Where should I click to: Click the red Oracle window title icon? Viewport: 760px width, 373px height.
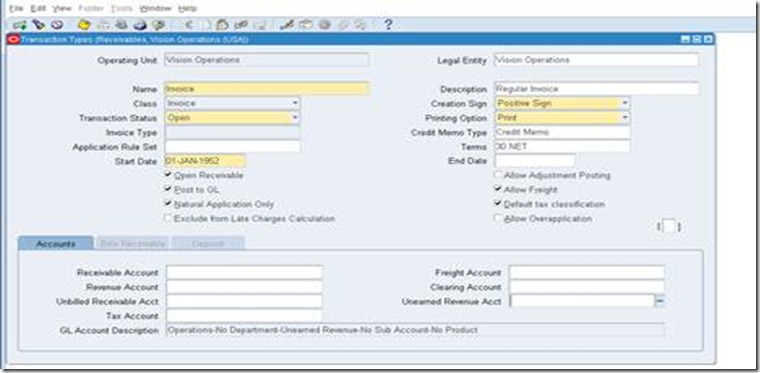[14, 39]
